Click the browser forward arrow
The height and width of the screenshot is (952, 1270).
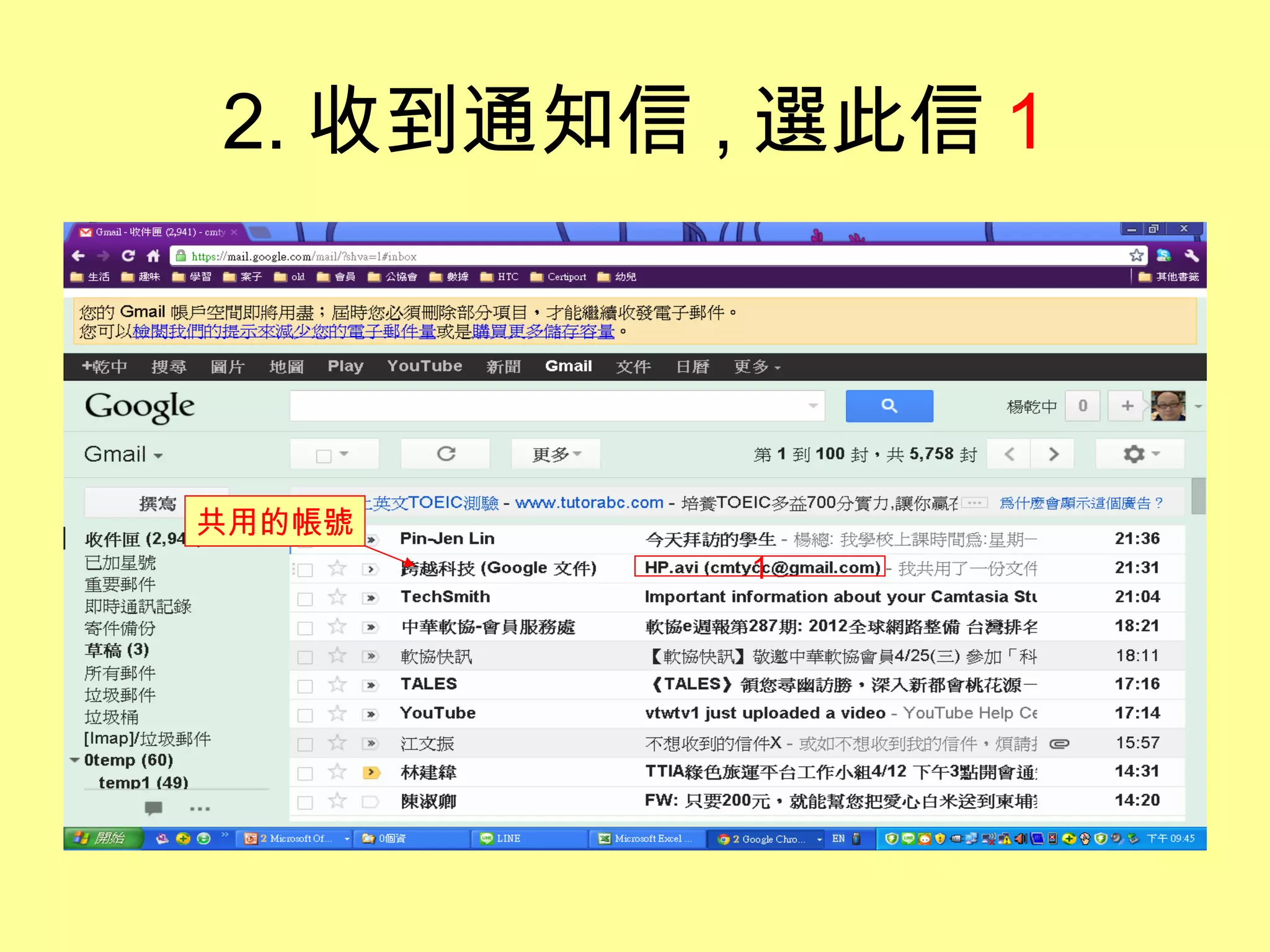(x=104, y=255)
